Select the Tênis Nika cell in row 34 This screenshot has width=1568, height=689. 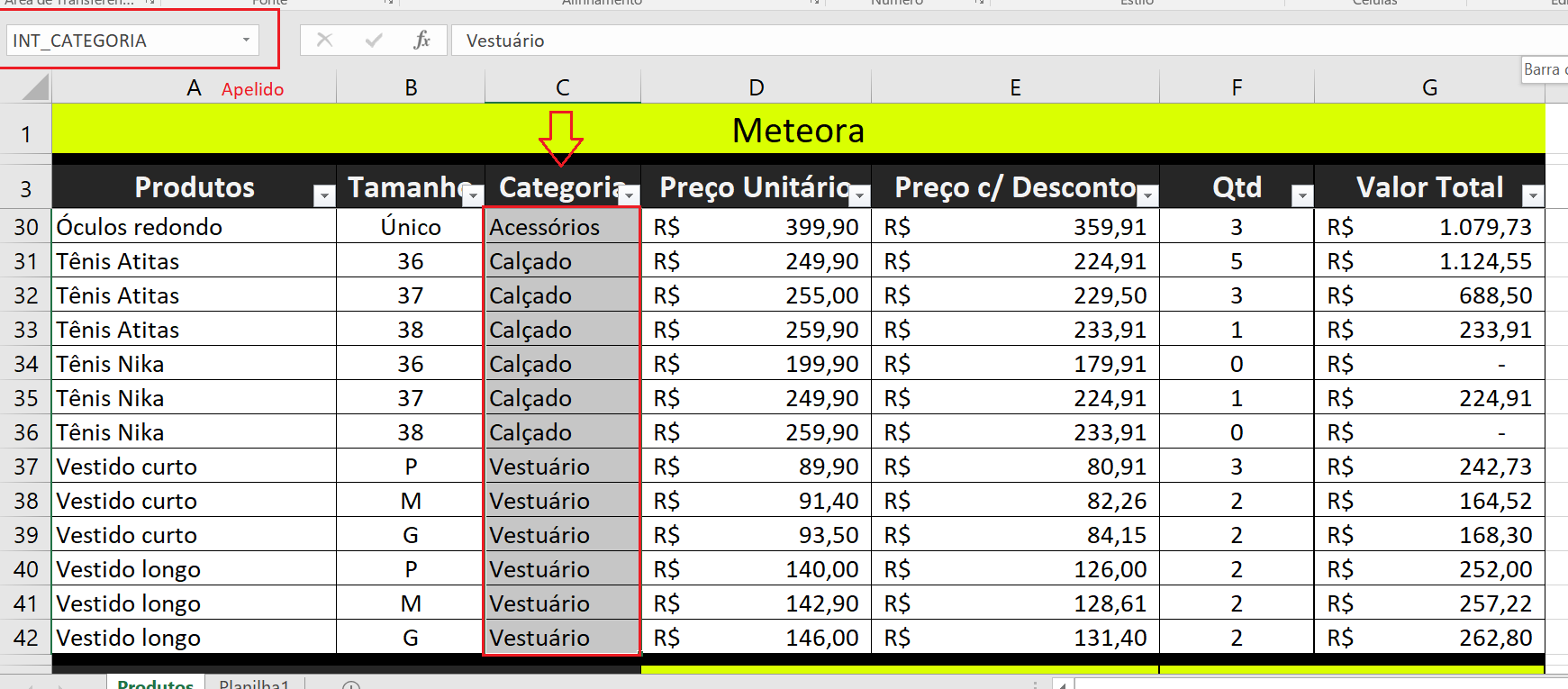[194, 364]
